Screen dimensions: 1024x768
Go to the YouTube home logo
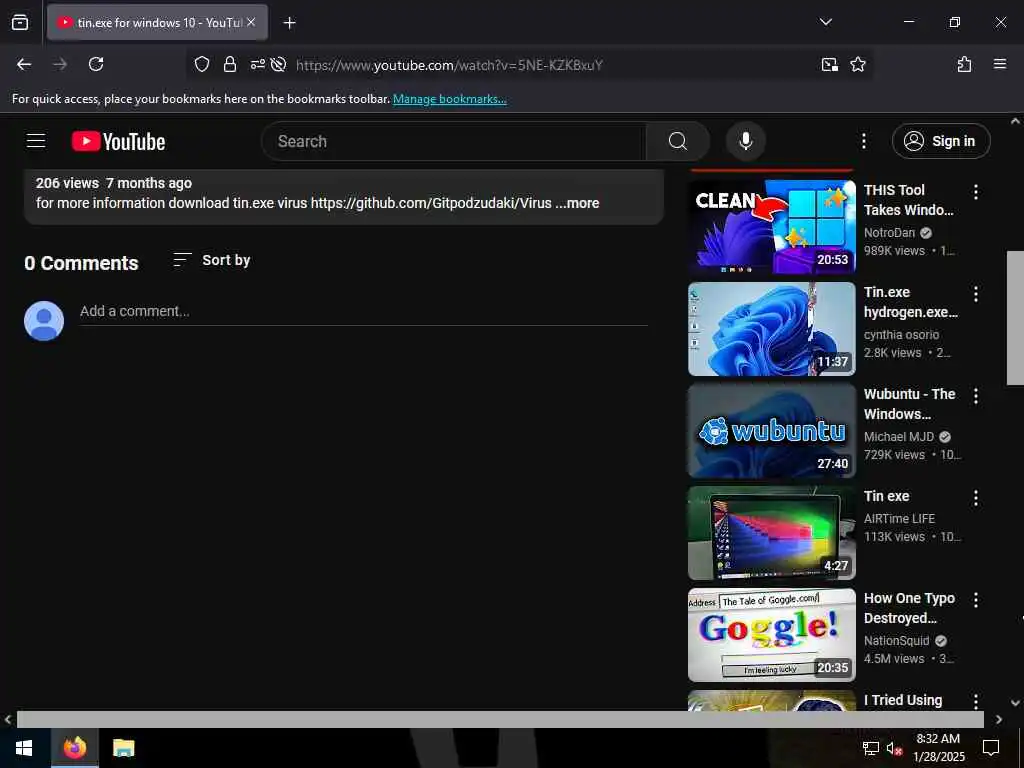pos(118,141)
